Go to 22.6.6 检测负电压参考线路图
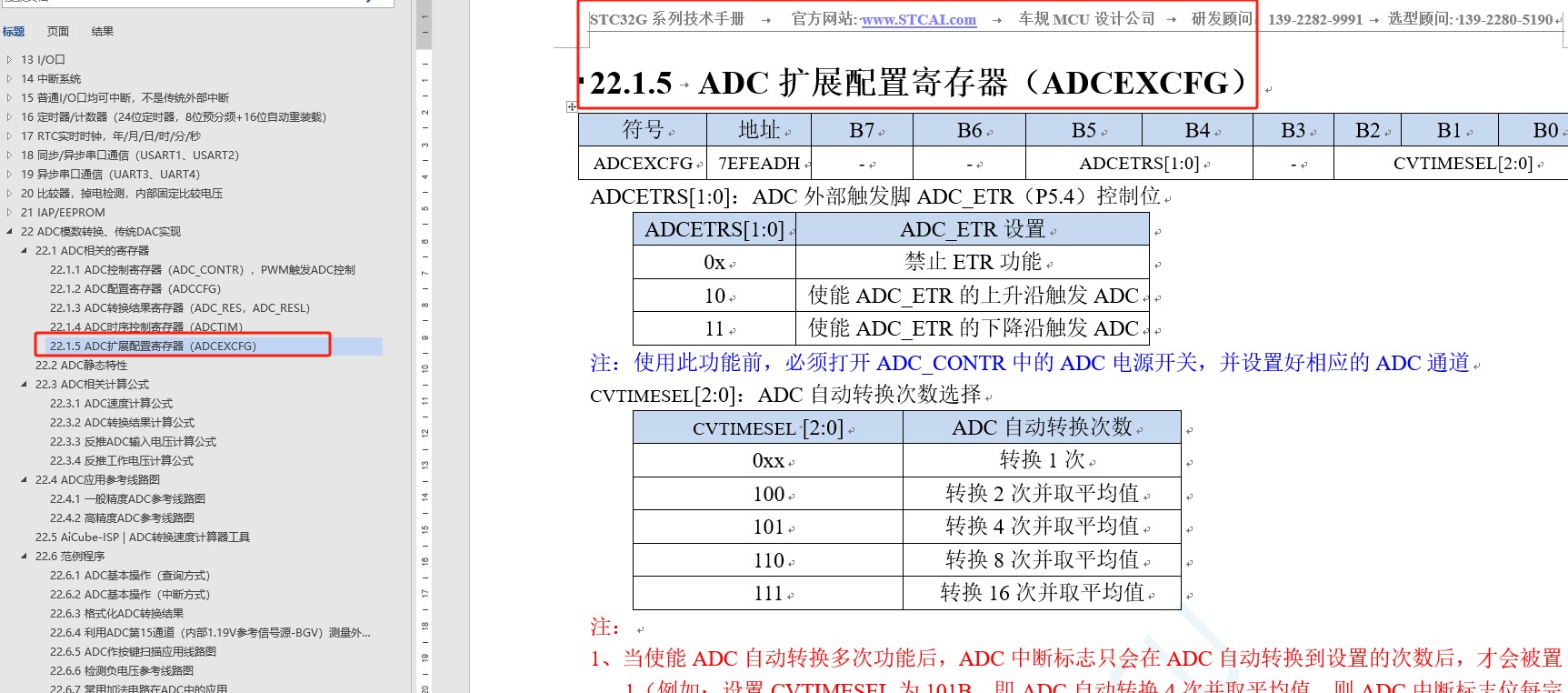Screen dimensions: 1568x693 122,671
